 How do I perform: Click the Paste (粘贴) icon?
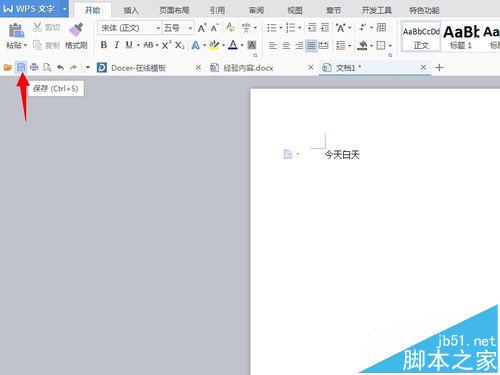pyautogui.click(x=16, y=31)
